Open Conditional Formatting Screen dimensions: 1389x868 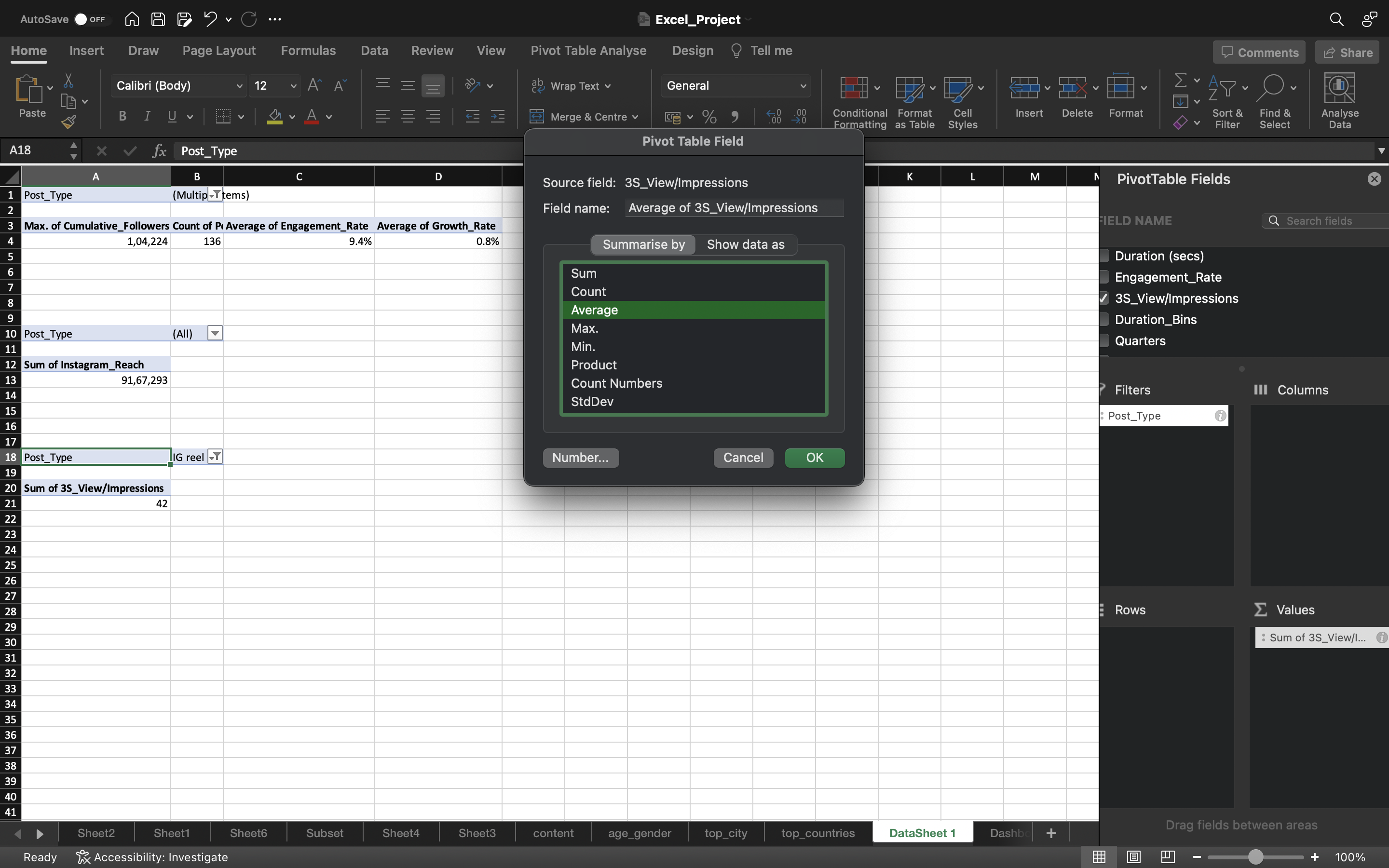pos(859,102)
